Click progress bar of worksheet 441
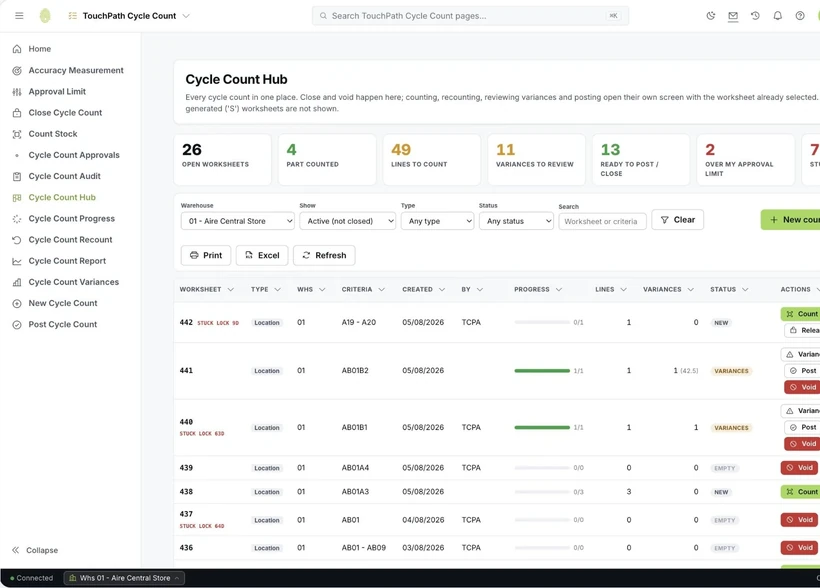 point(542,371)
